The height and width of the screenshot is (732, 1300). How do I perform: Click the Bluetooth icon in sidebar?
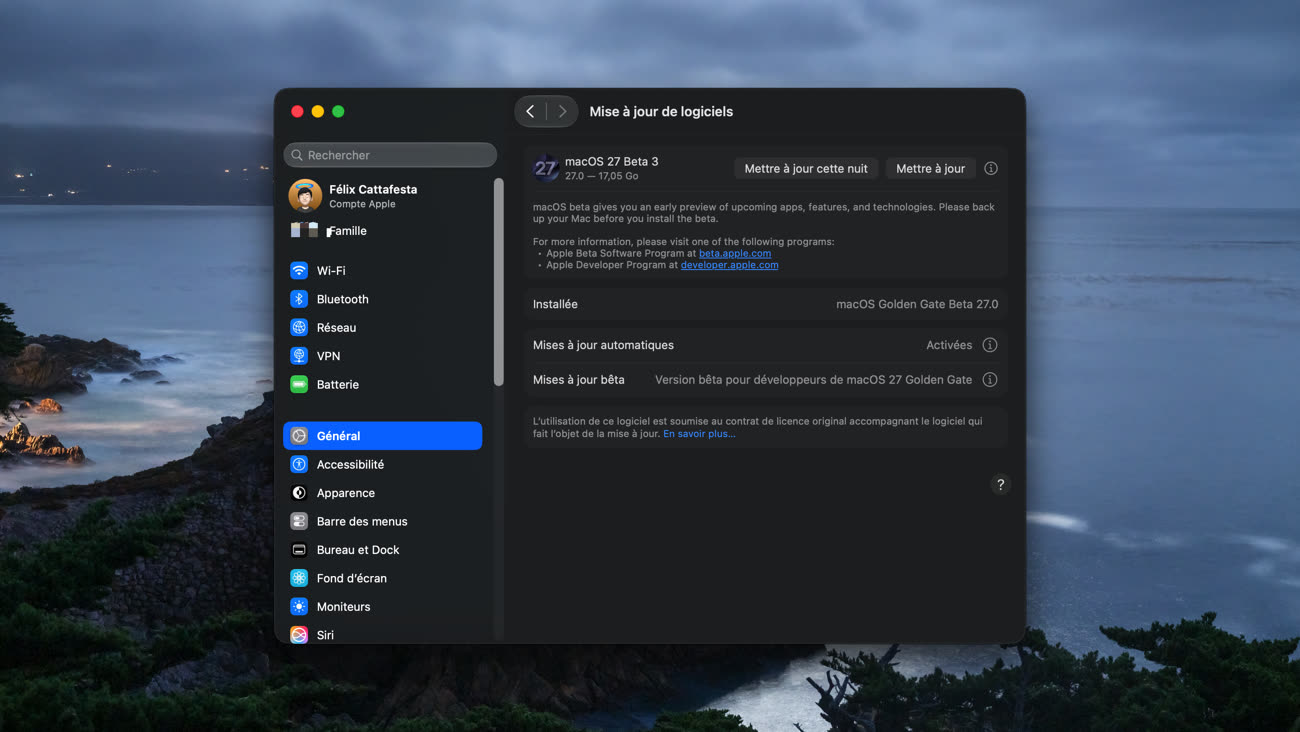tap(299, 299)
